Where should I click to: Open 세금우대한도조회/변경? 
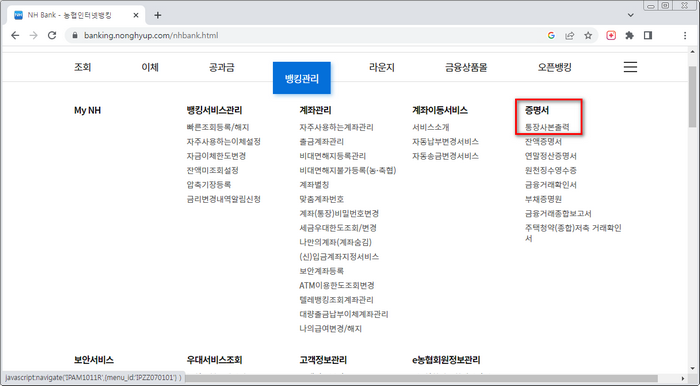338,228
